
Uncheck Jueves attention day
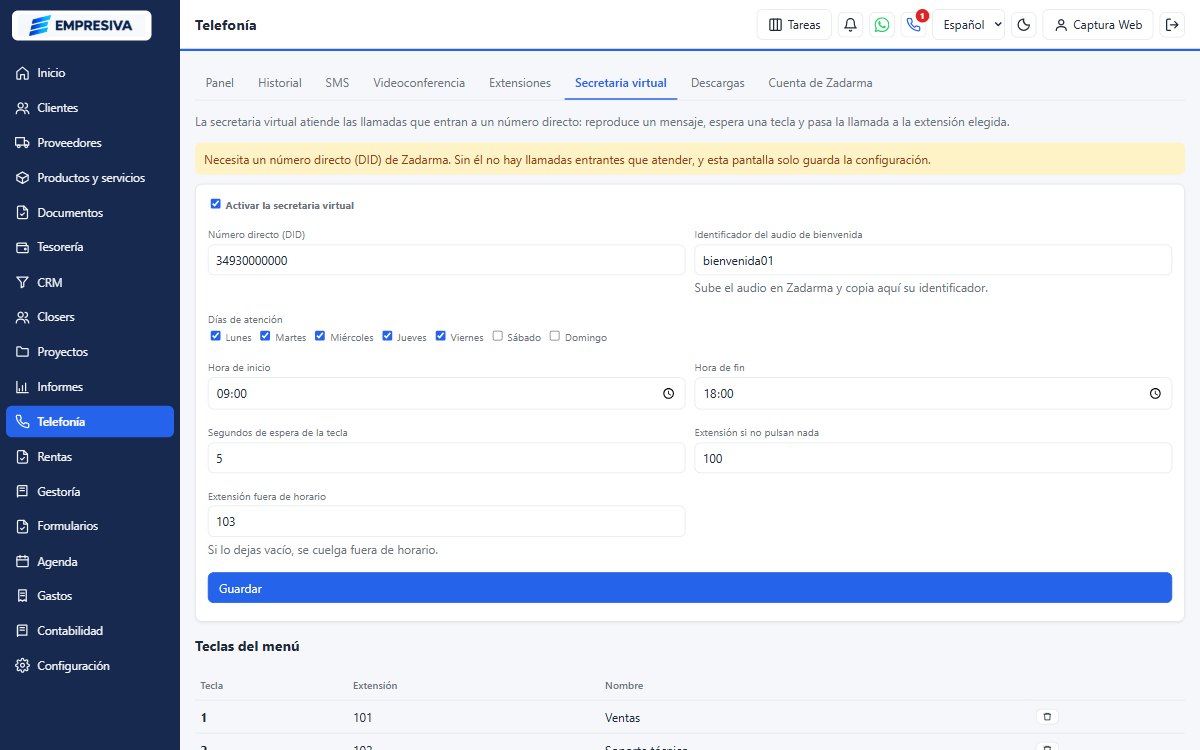387,337
